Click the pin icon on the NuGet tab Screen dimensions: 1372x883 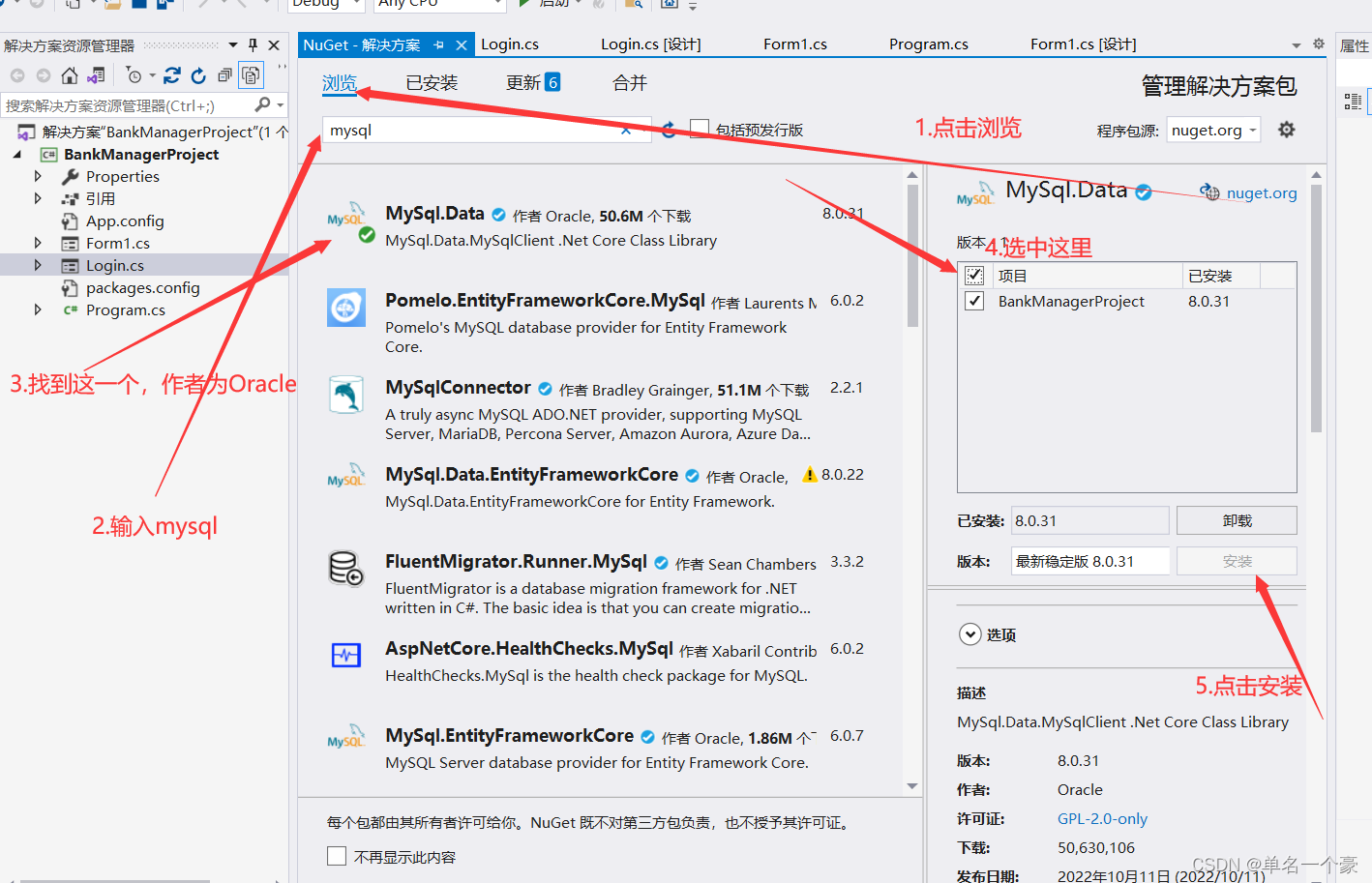[438, 44]
